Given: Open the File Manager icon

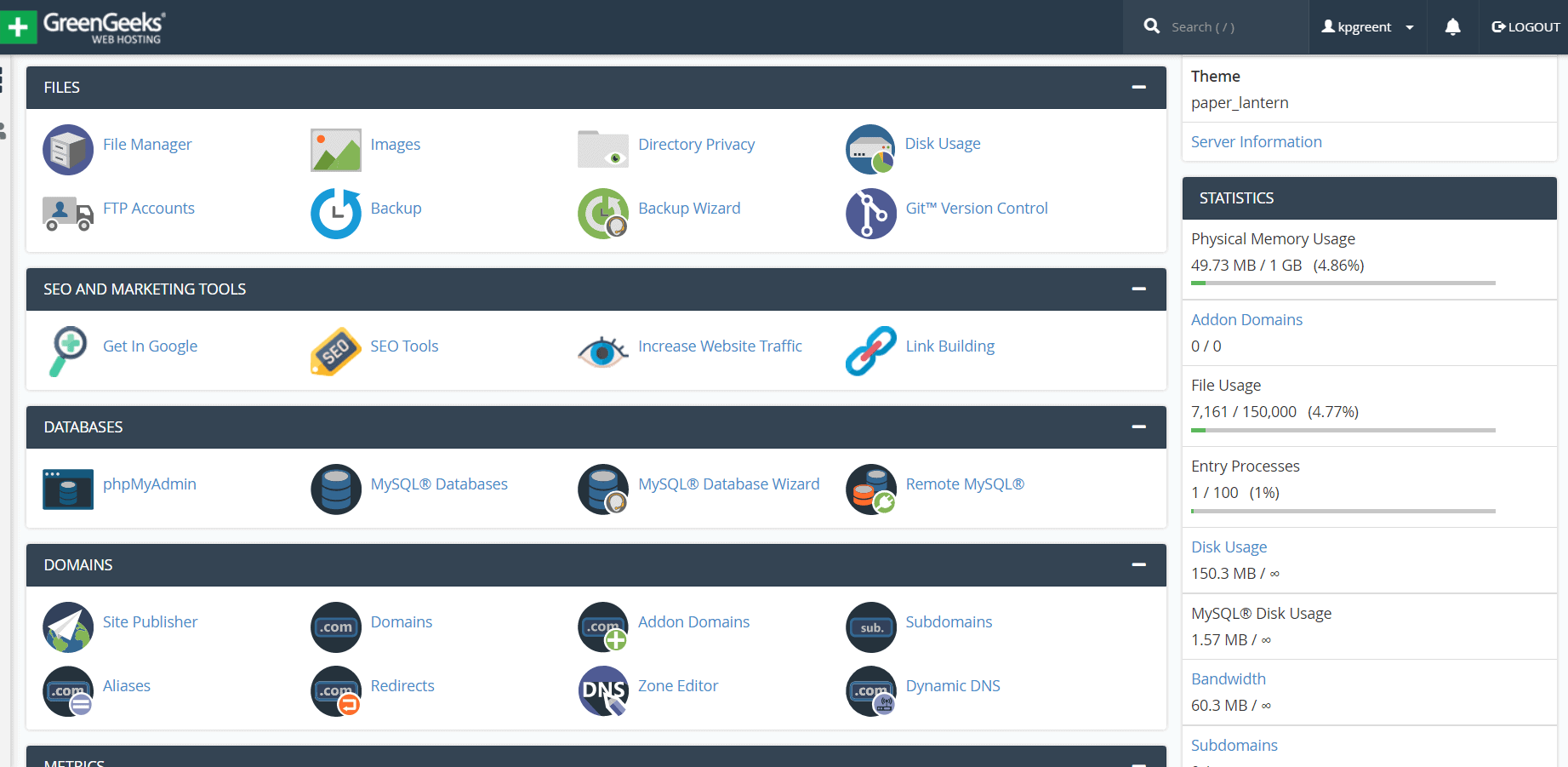Looking at the screenshot, I should [x=68, y=150].
